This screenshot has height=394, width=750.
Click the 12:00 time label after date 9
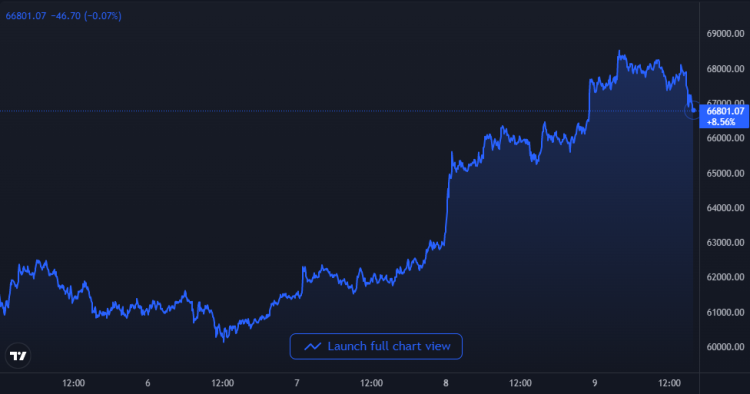[669, 383]
